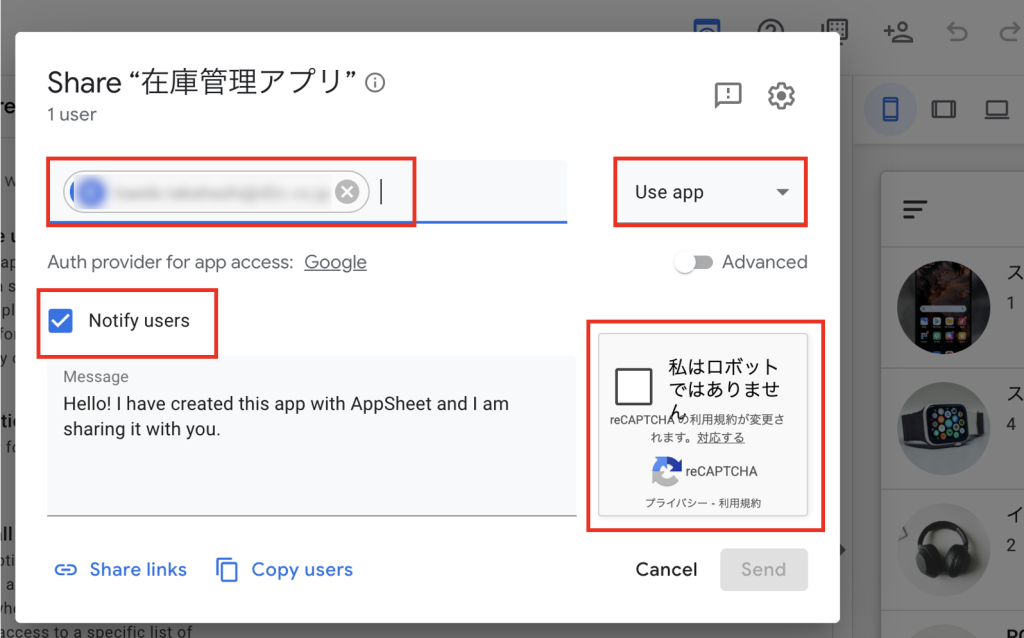Click the send feedback icon

click(728, 95)
